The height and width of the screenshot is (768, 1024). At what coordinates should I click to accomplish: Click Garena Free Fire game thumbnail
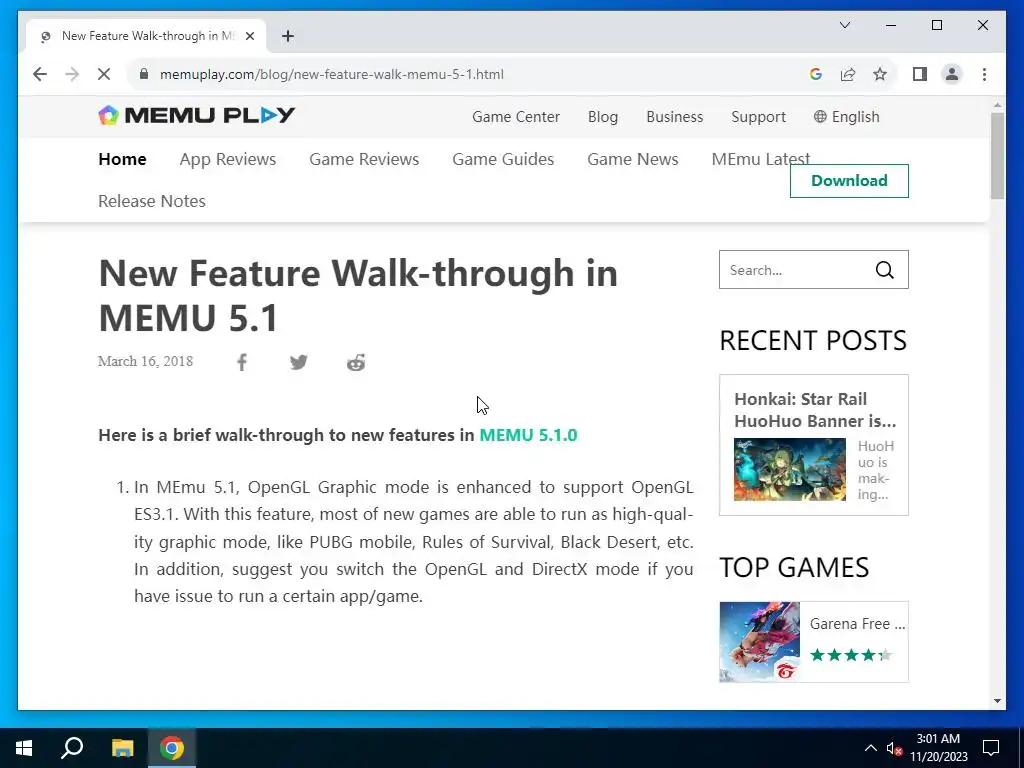click(x=760, y=642)
